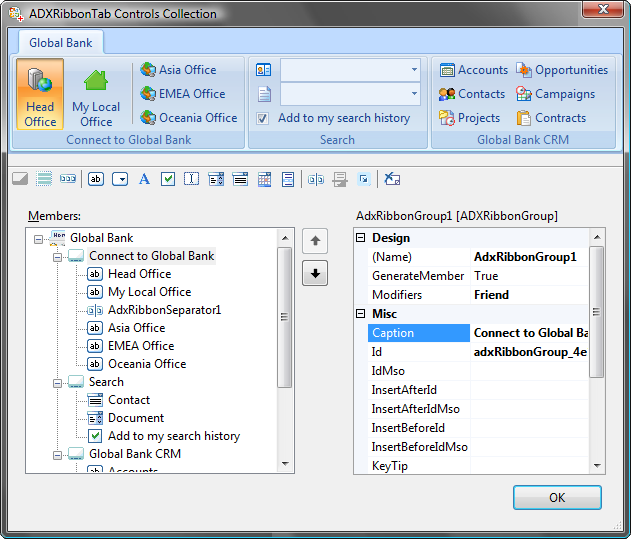Collapse the Design property category
Screen dimensions: 631x539
[x=361, y=238]
